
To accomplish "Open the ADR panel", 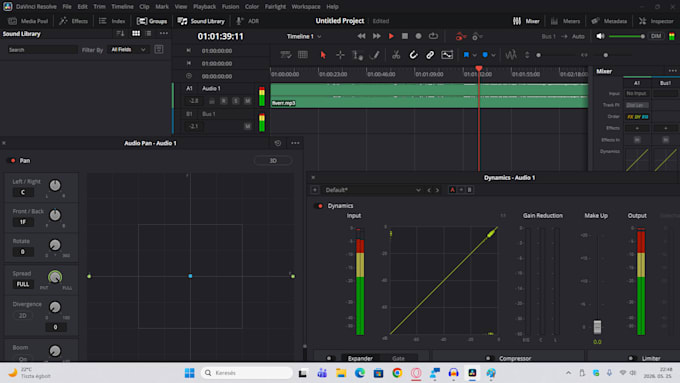I will coord(248,21).
